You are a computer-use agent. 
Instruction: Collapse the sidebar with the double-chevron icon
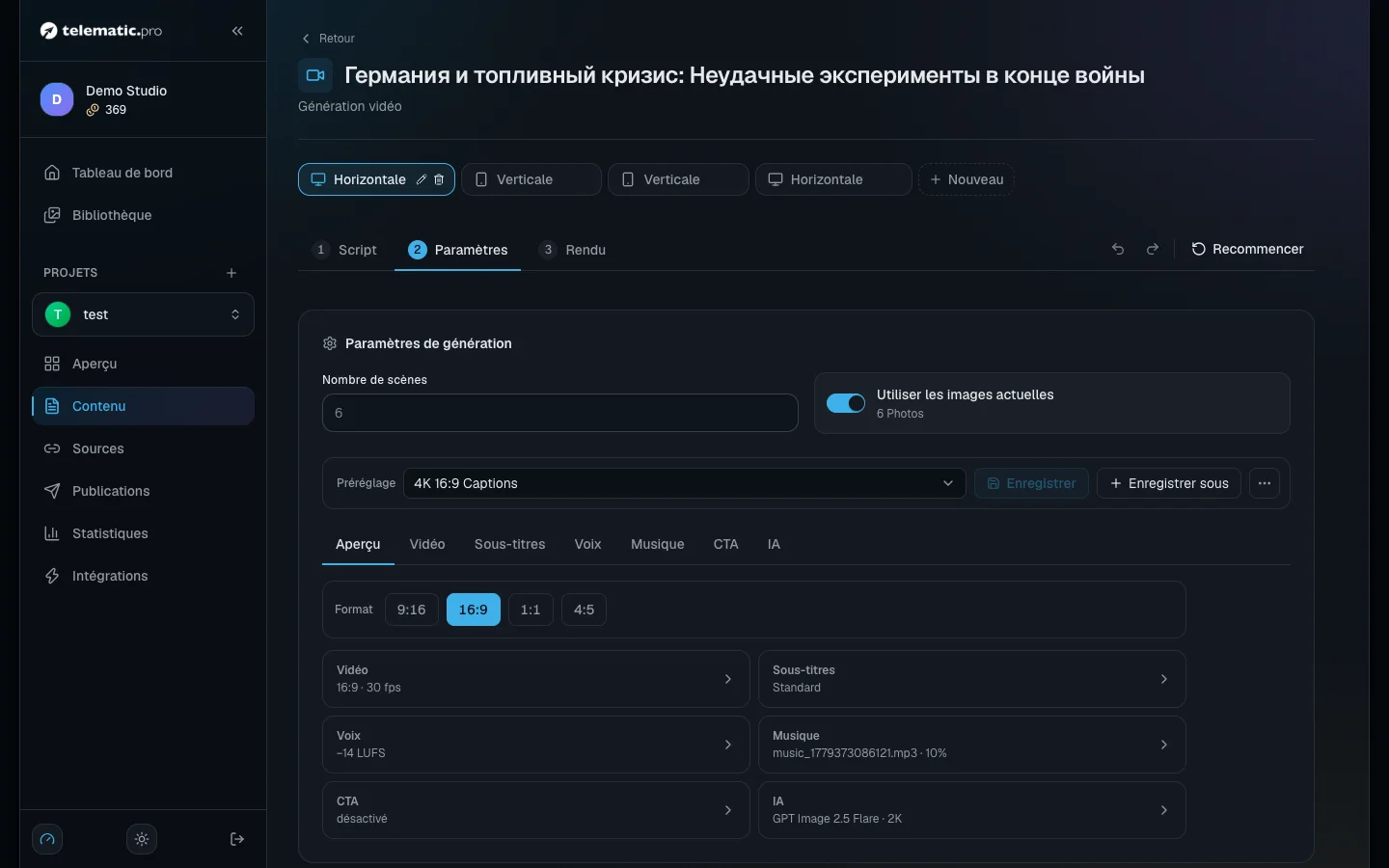pos(237,31)
